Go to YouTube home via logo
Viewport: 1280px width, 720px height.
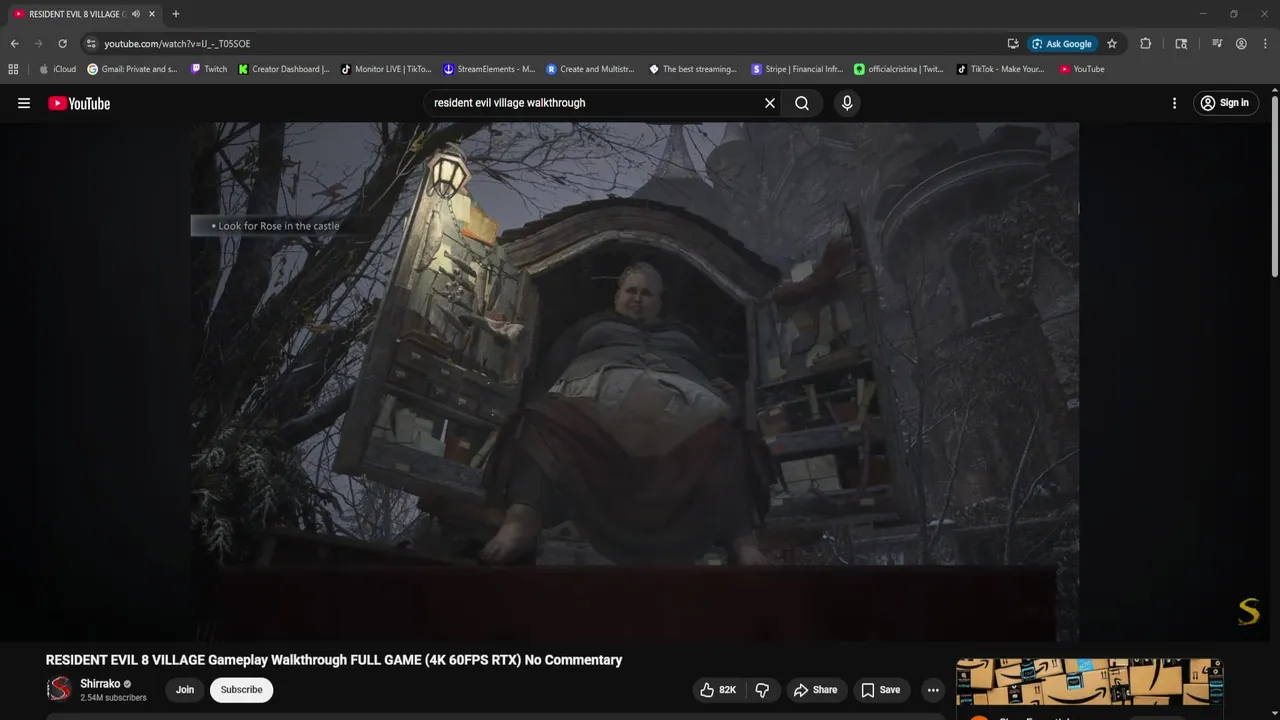pyautogui.click(x=79, y=103)
